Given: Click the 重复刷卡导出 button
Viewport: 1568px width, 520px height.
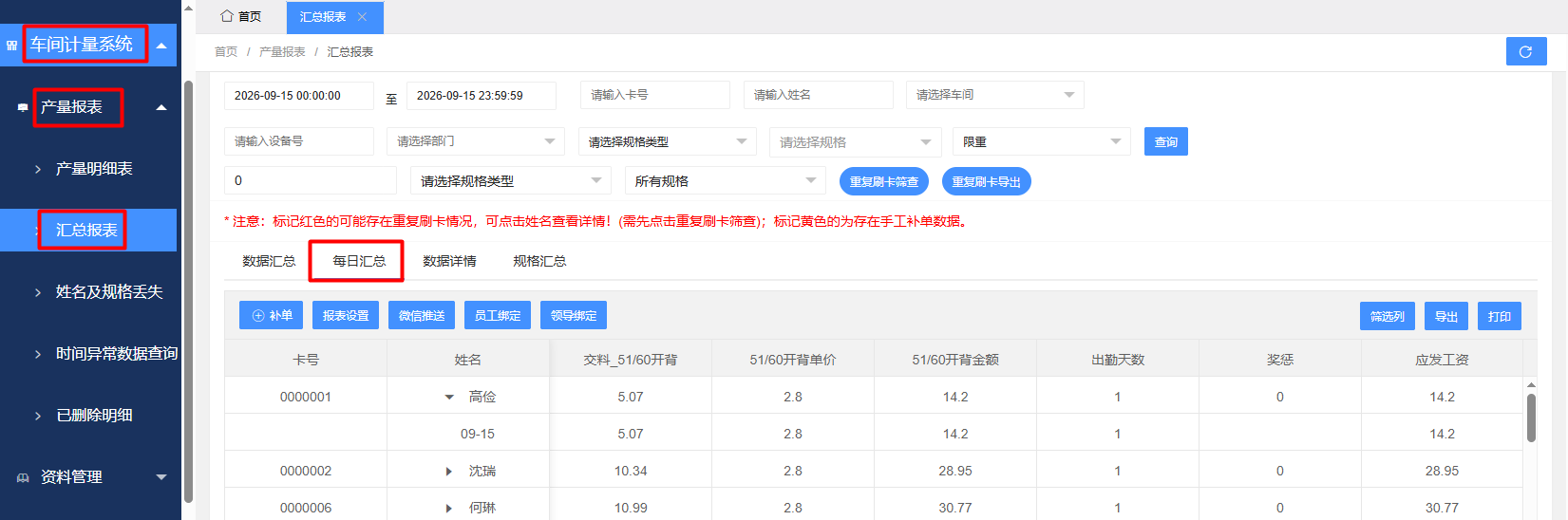Looking at the screenshot, I should (x=987, y=181).
